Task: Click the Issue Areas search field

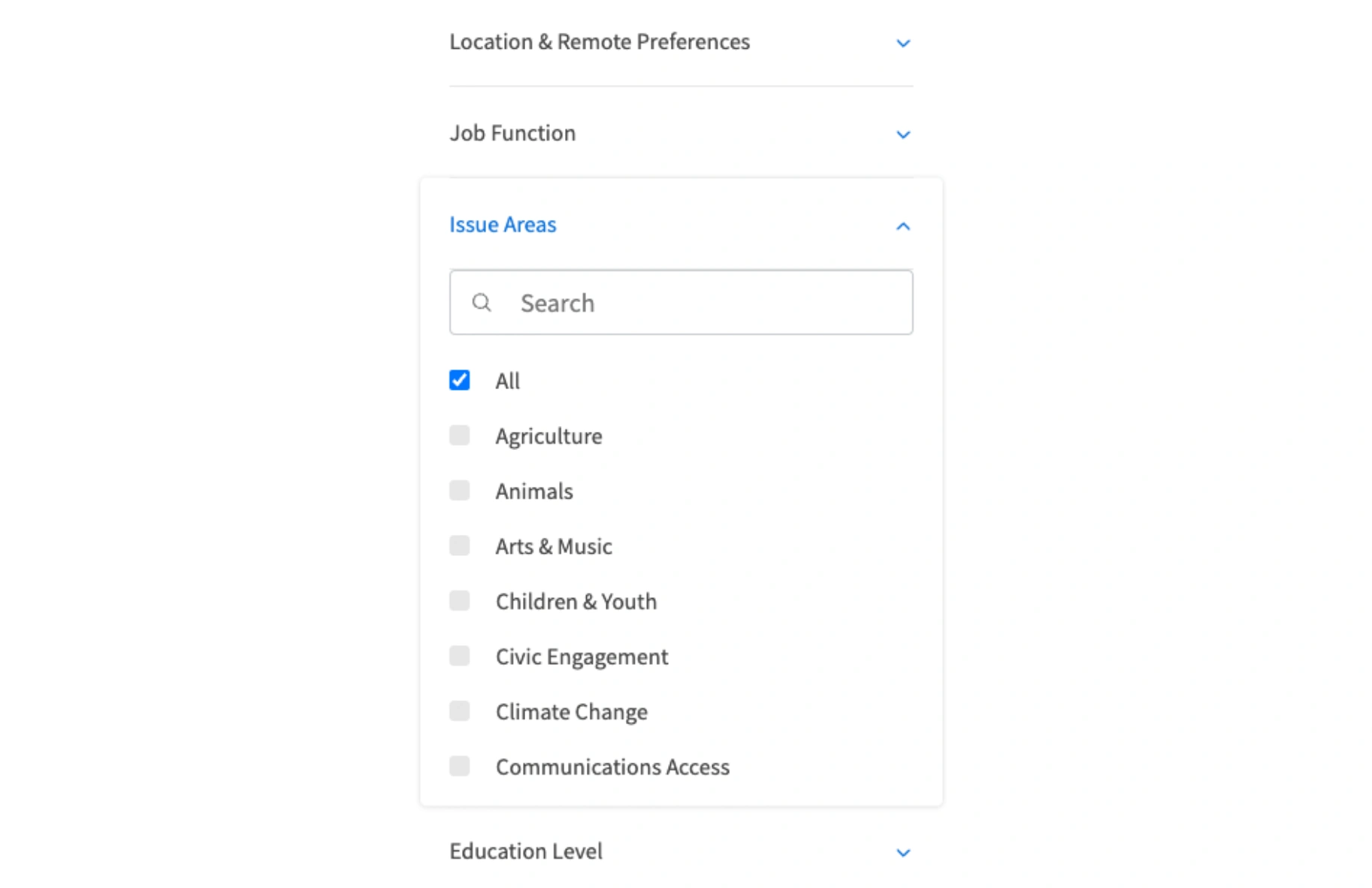Action: [x=681, y=302]
